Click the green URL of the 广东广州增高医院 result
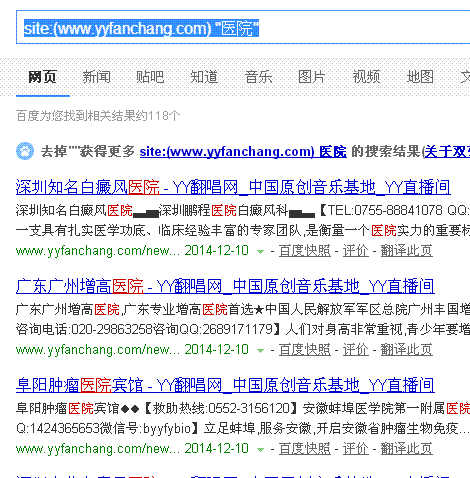This screenshot has width=470, height=478. coord(98,350)
